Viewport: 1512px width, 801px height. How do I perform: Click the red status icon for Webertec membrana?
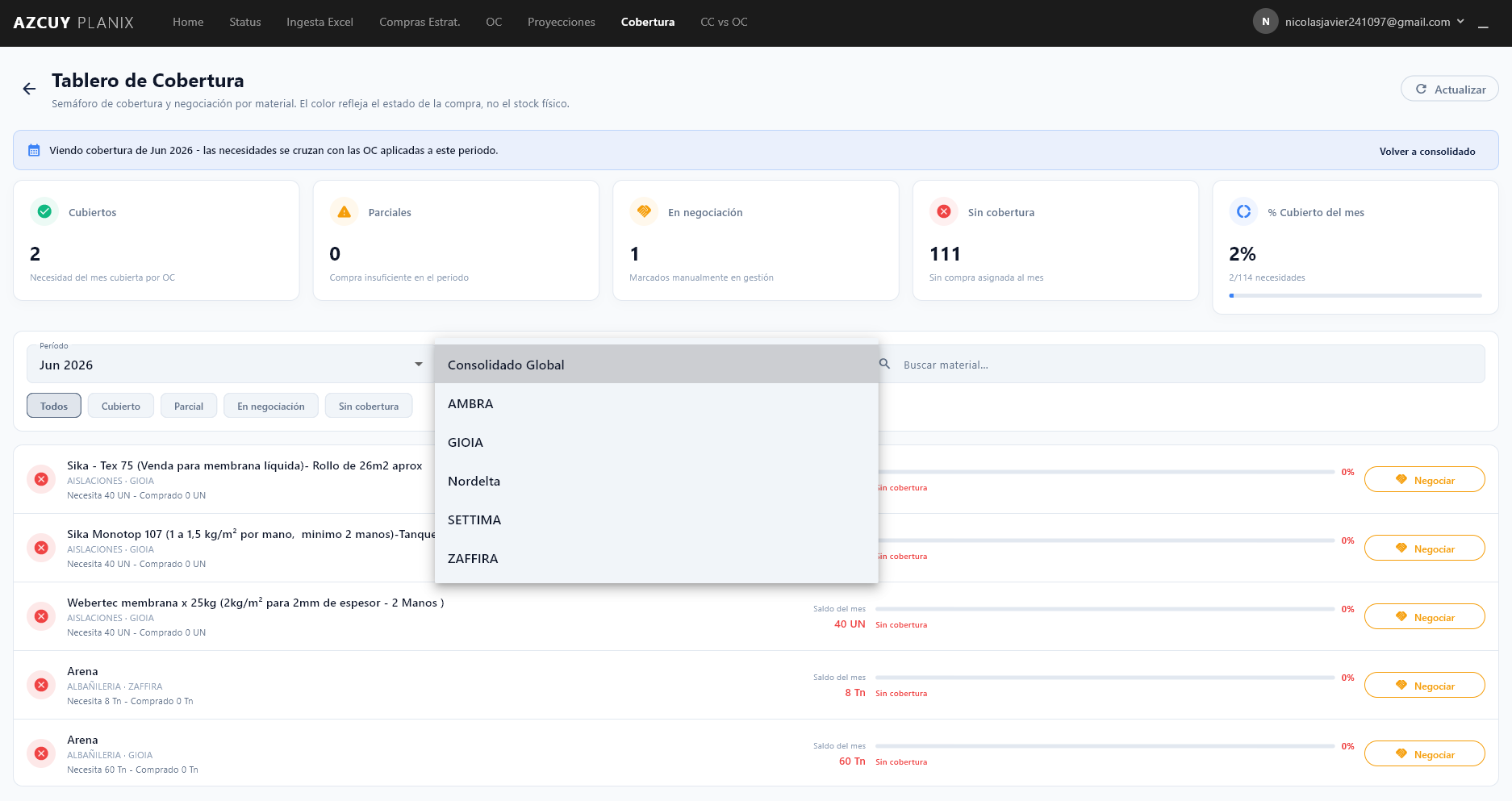point(41,616)
